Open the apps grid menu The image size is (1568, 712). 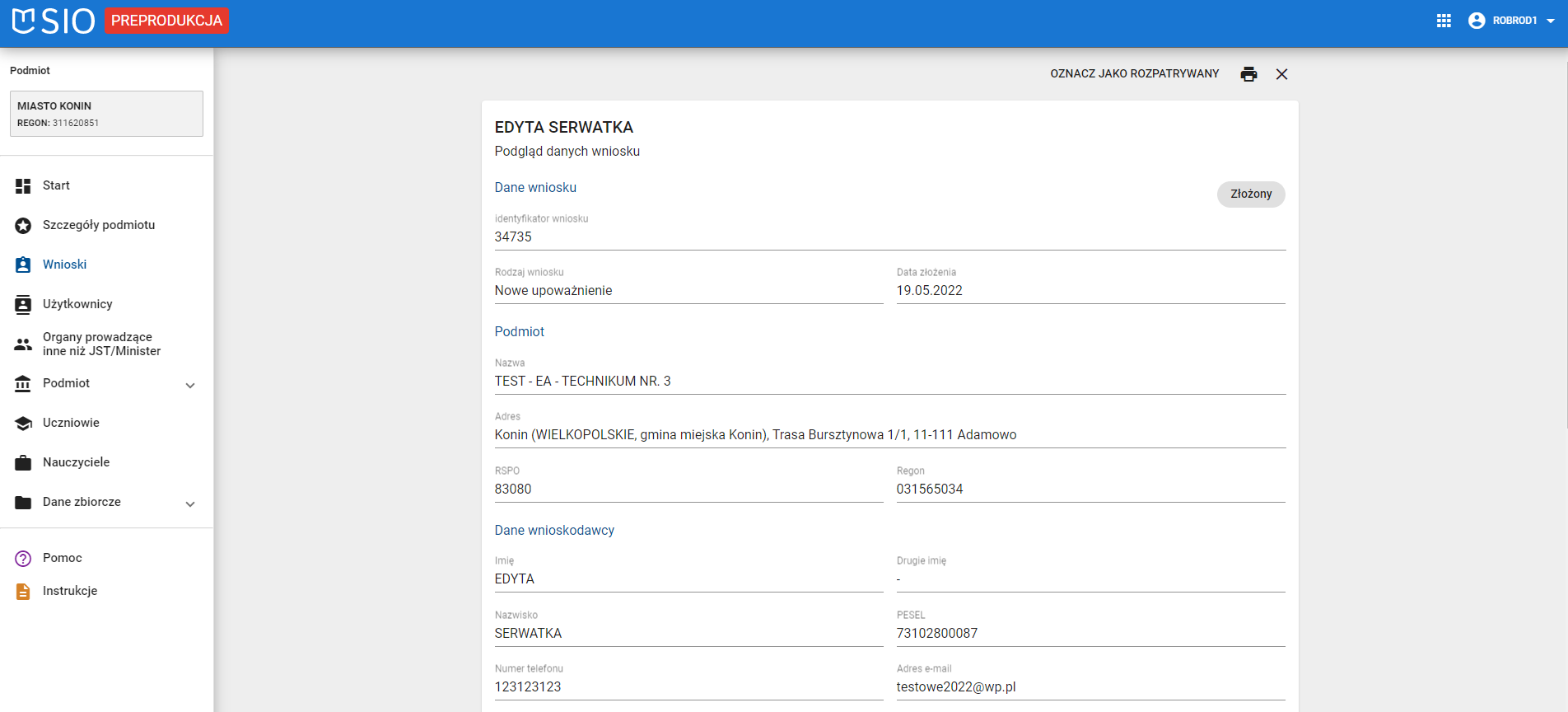(x=1444, y=21)
